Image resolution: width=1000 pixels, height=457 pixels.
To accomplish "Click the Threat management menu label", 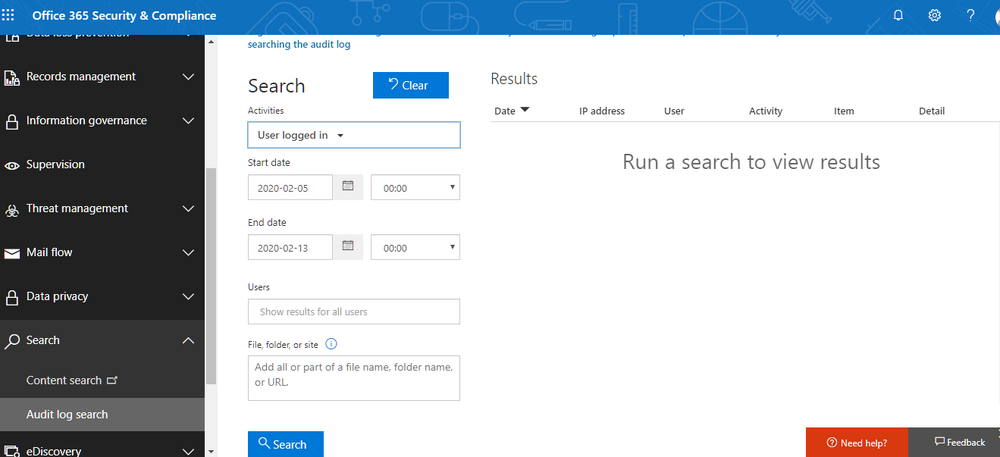I will point(77,208).
